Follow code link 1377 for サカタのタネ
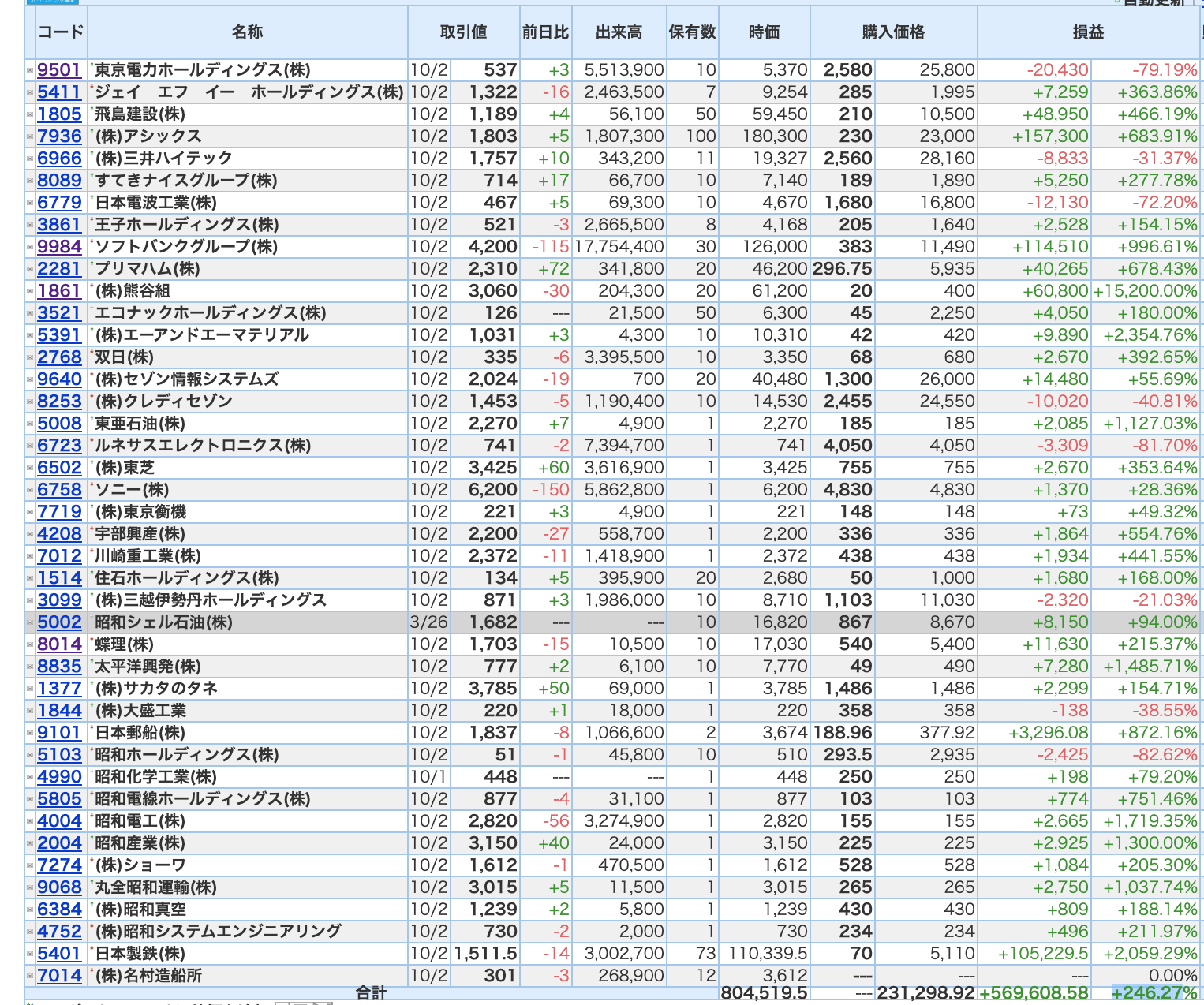This screenshot has width=1204, height=1005. [x=59, y=689]
